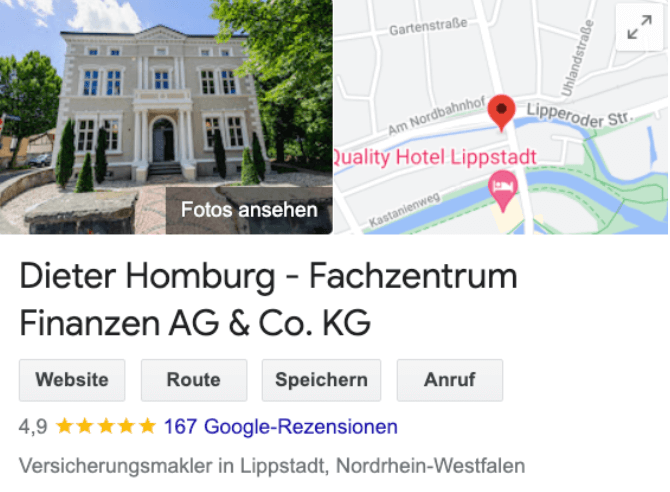
Task: Click Fotos ansehen overlay
Action: point(249,210)
